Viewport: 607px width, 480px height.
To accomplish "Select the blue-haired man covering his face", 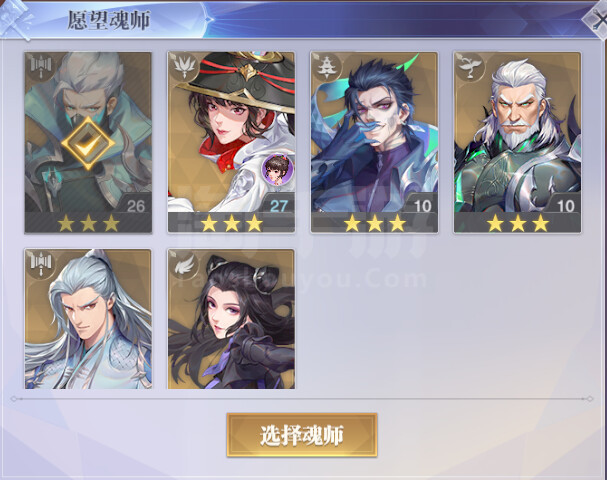I will pyautogui.click(x=374, y=142).
